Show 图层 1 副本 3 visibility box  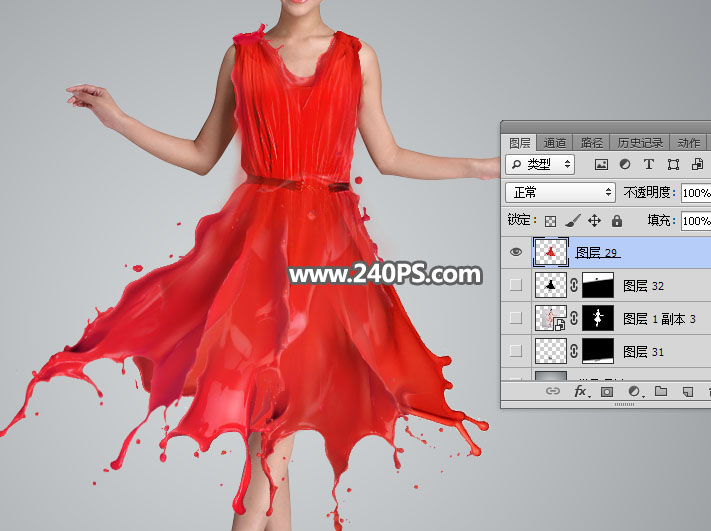coord(516,318)
